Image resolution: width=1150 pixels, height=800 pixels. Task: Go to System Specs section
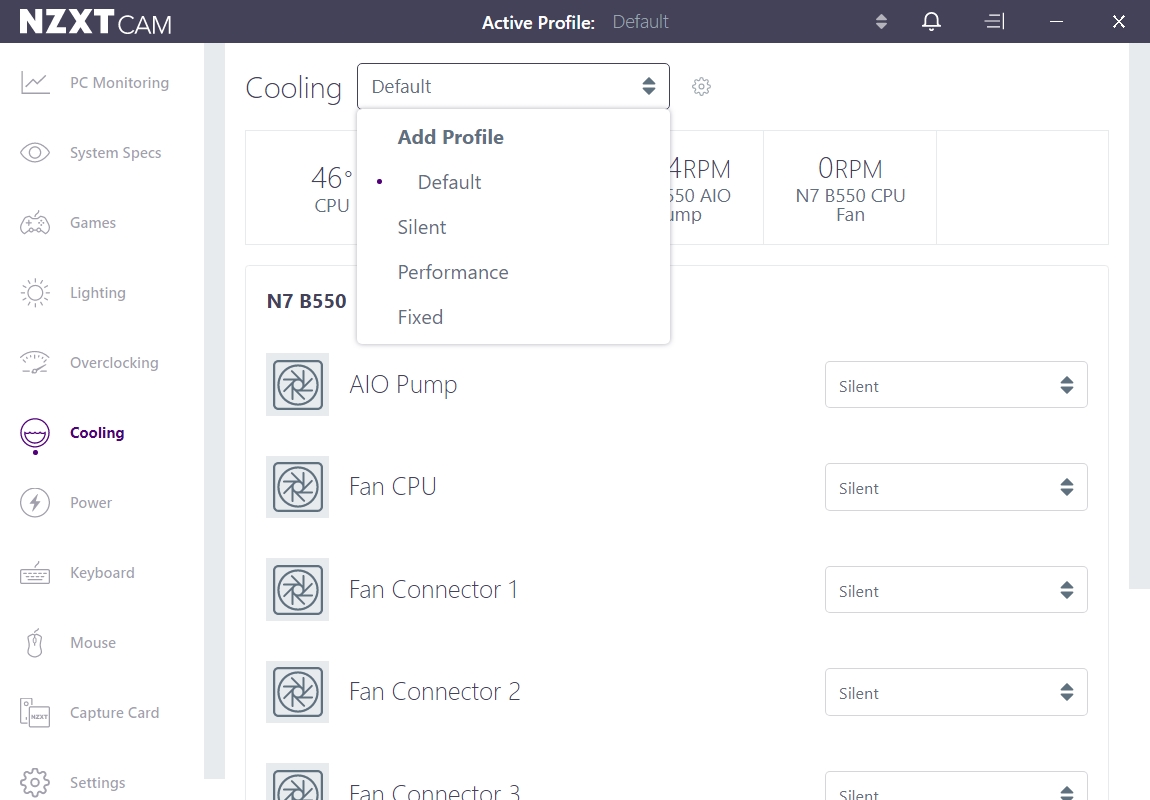point(116,153)
